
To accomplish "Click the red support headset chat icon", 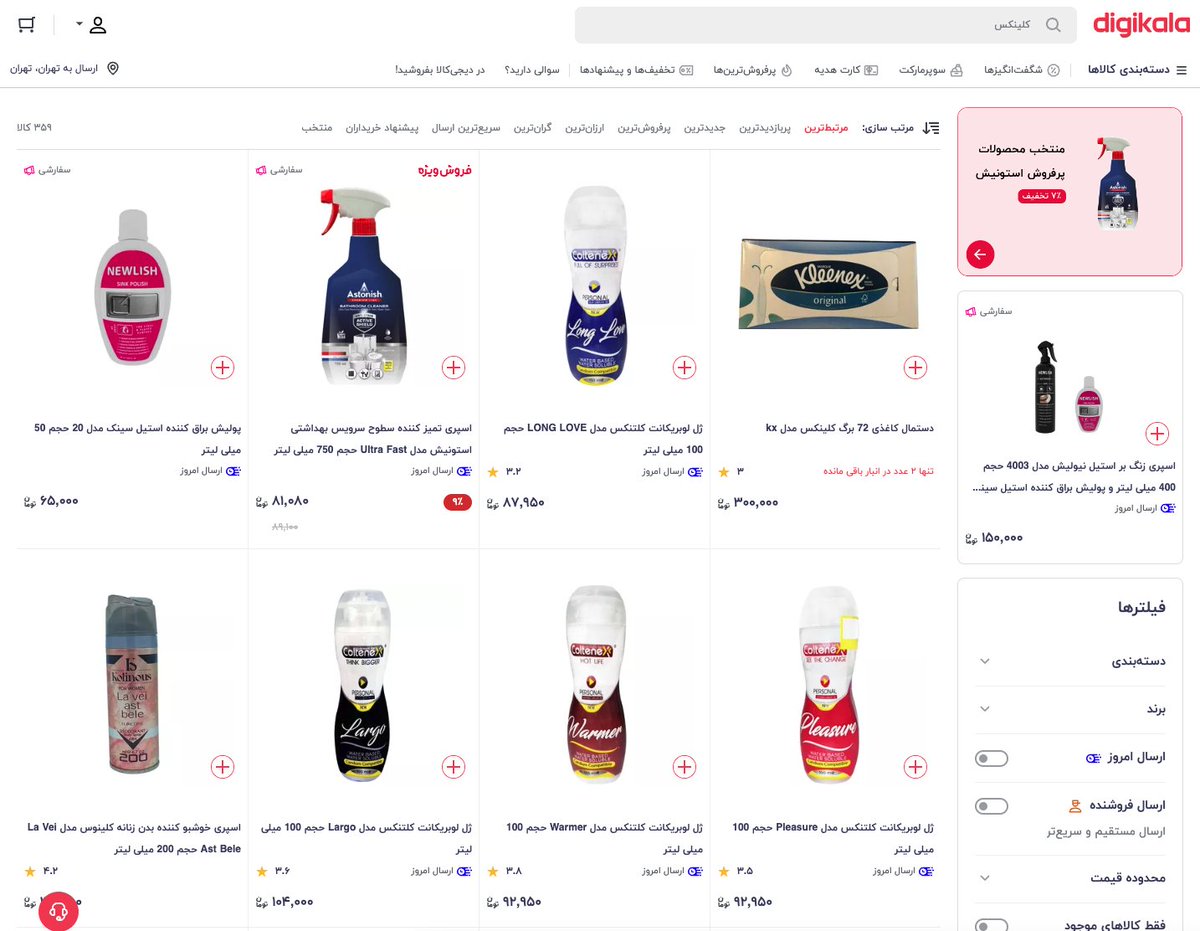I will (x=58, y=910).
